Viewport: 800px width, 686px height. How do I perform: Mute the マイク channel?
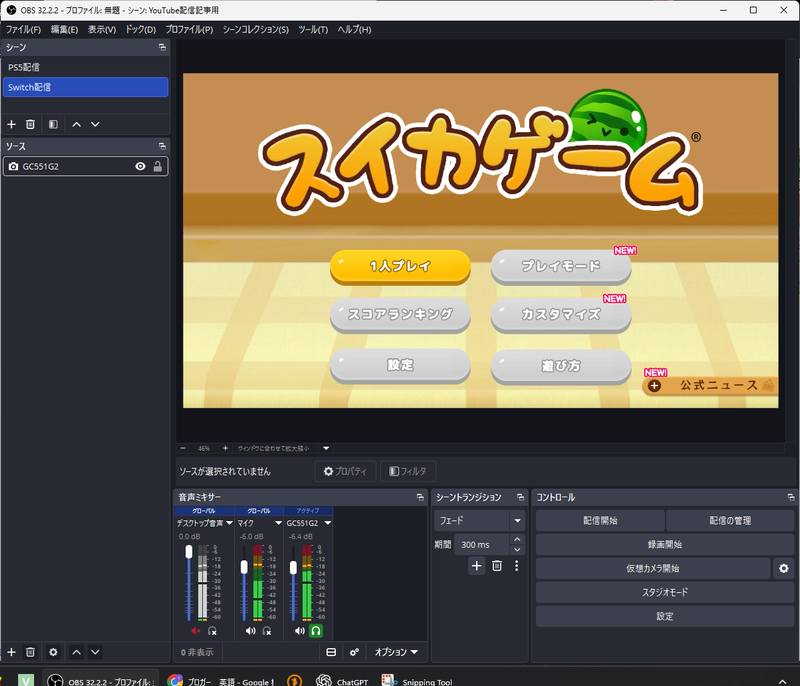click(251, 631)
